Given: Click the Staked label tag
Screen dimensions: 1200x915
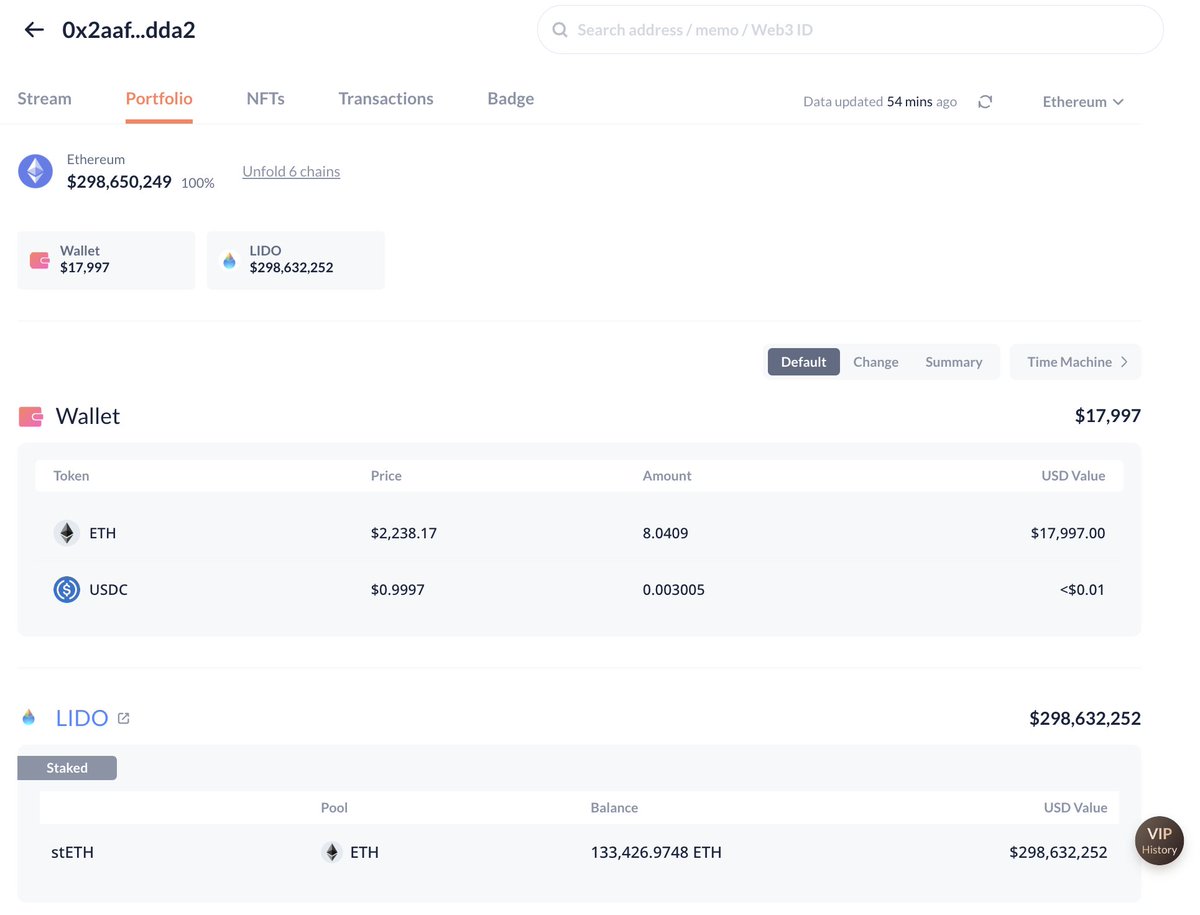Looking at the screenshot, I should click(67, 768).
